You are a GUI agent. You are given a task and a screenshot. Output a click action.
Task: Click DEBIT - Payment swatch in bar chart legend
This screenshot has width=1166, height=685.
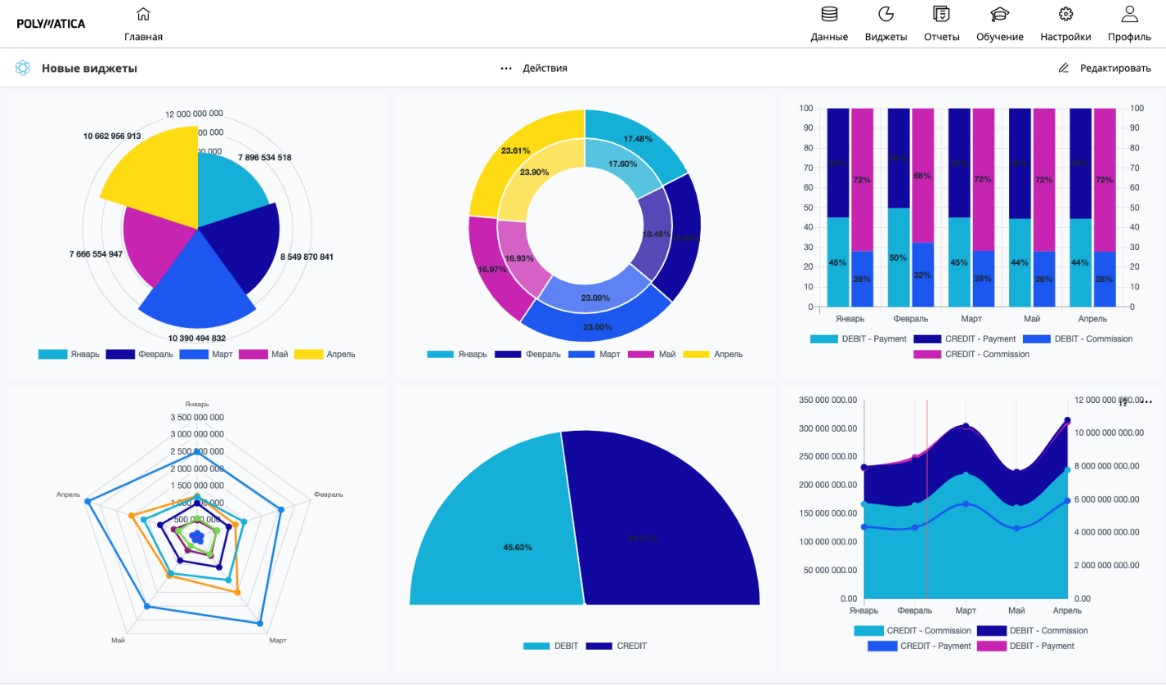click(823, 338)
